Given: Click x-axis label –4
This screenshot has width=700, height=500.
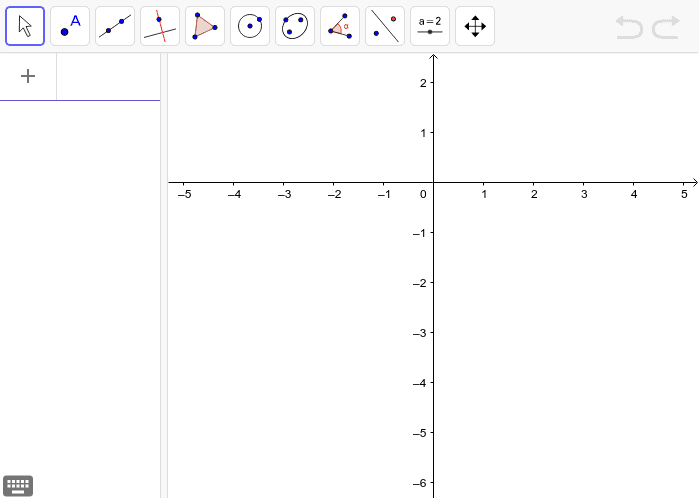Looking at the screenshot, I should click(234, 194).
